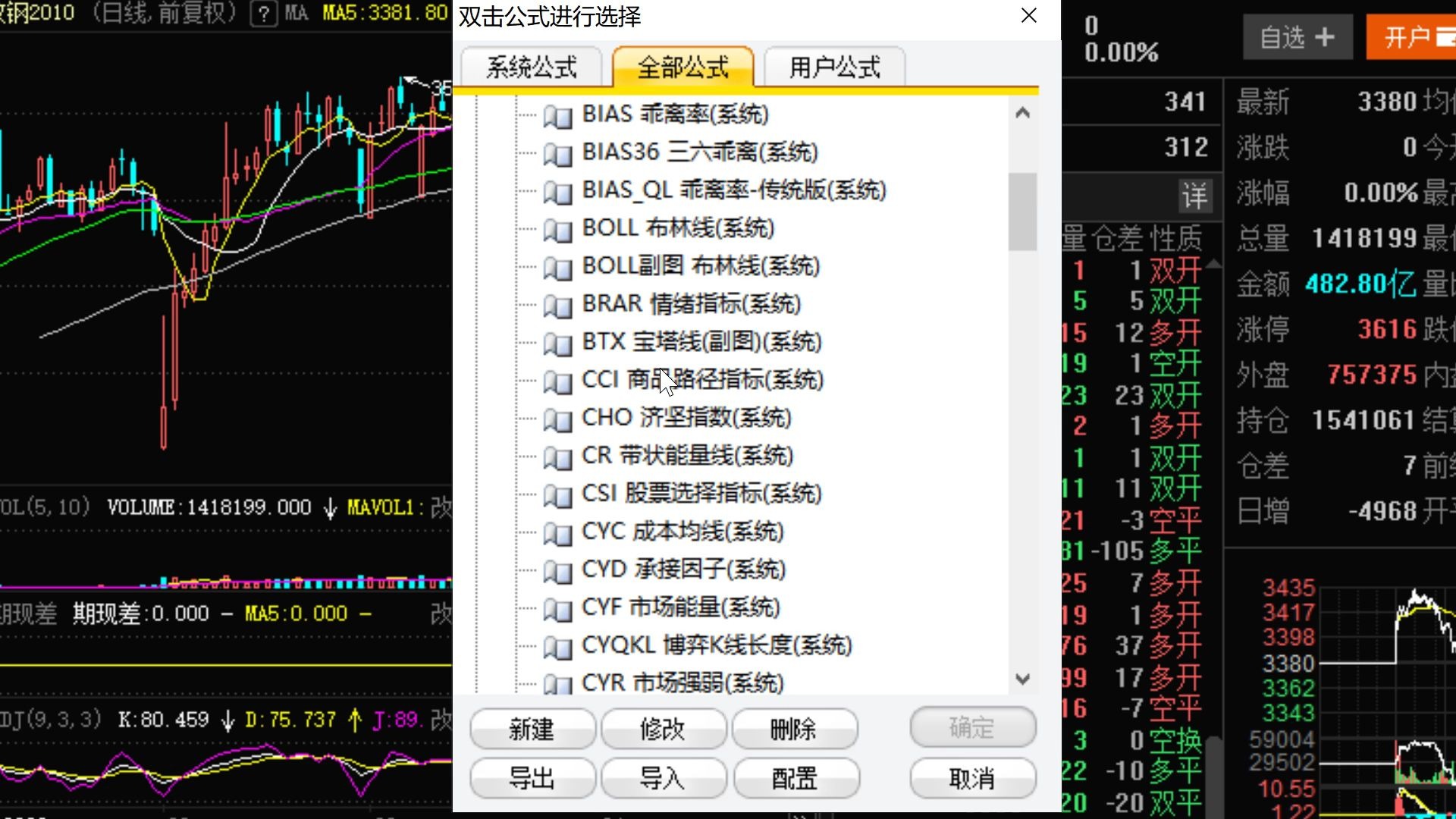Click the 修改 button
This screenshot has height=819, width=1456.
(664, 729)
